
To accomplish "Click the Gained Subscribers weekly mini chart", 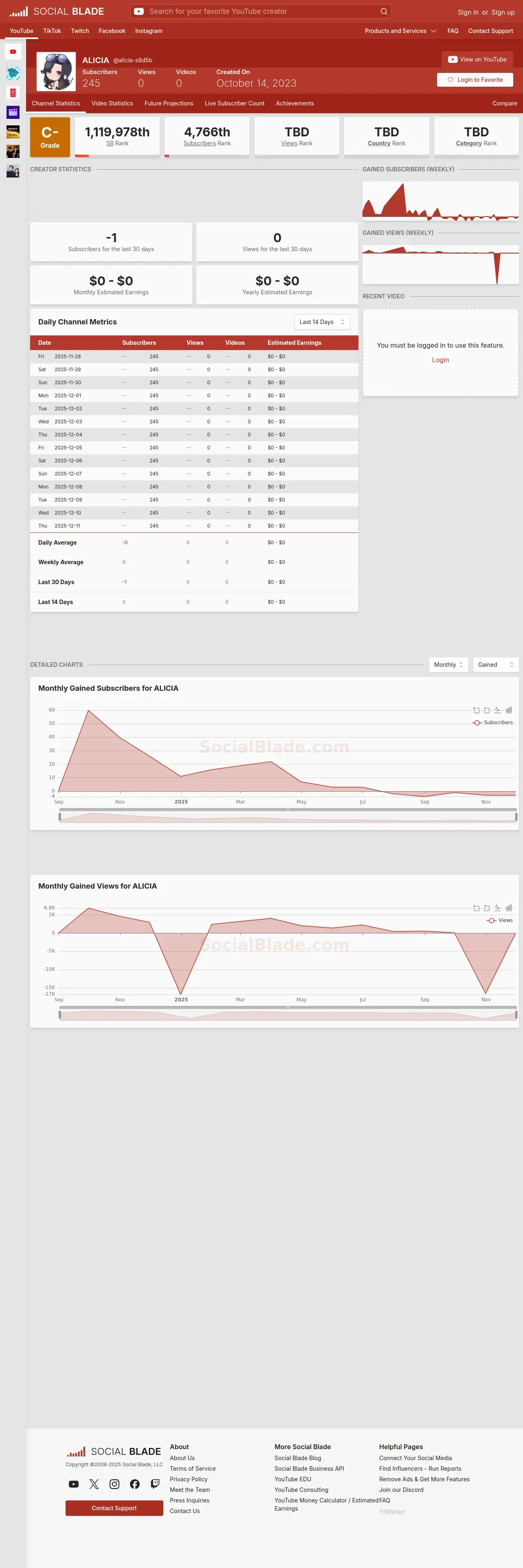I will click(440, 201).
